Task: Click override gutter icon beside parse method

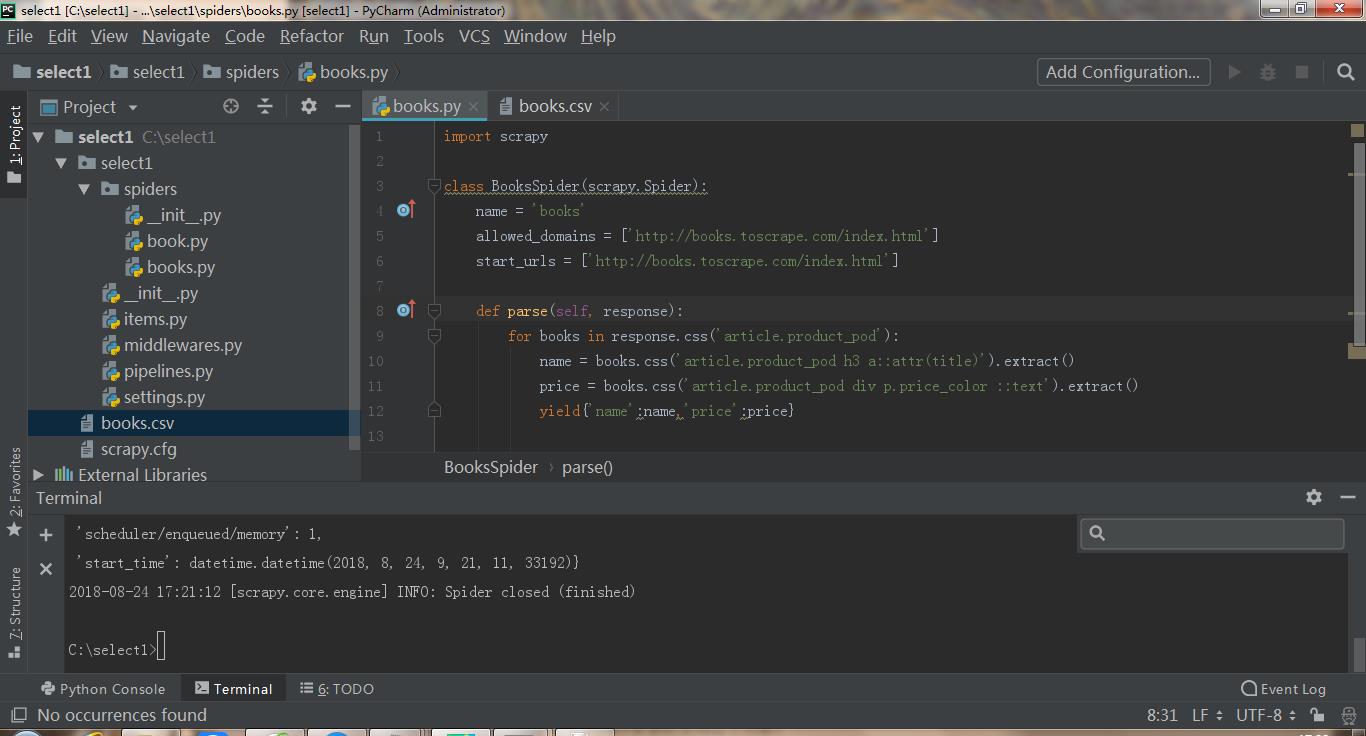Action: [405, 310]
